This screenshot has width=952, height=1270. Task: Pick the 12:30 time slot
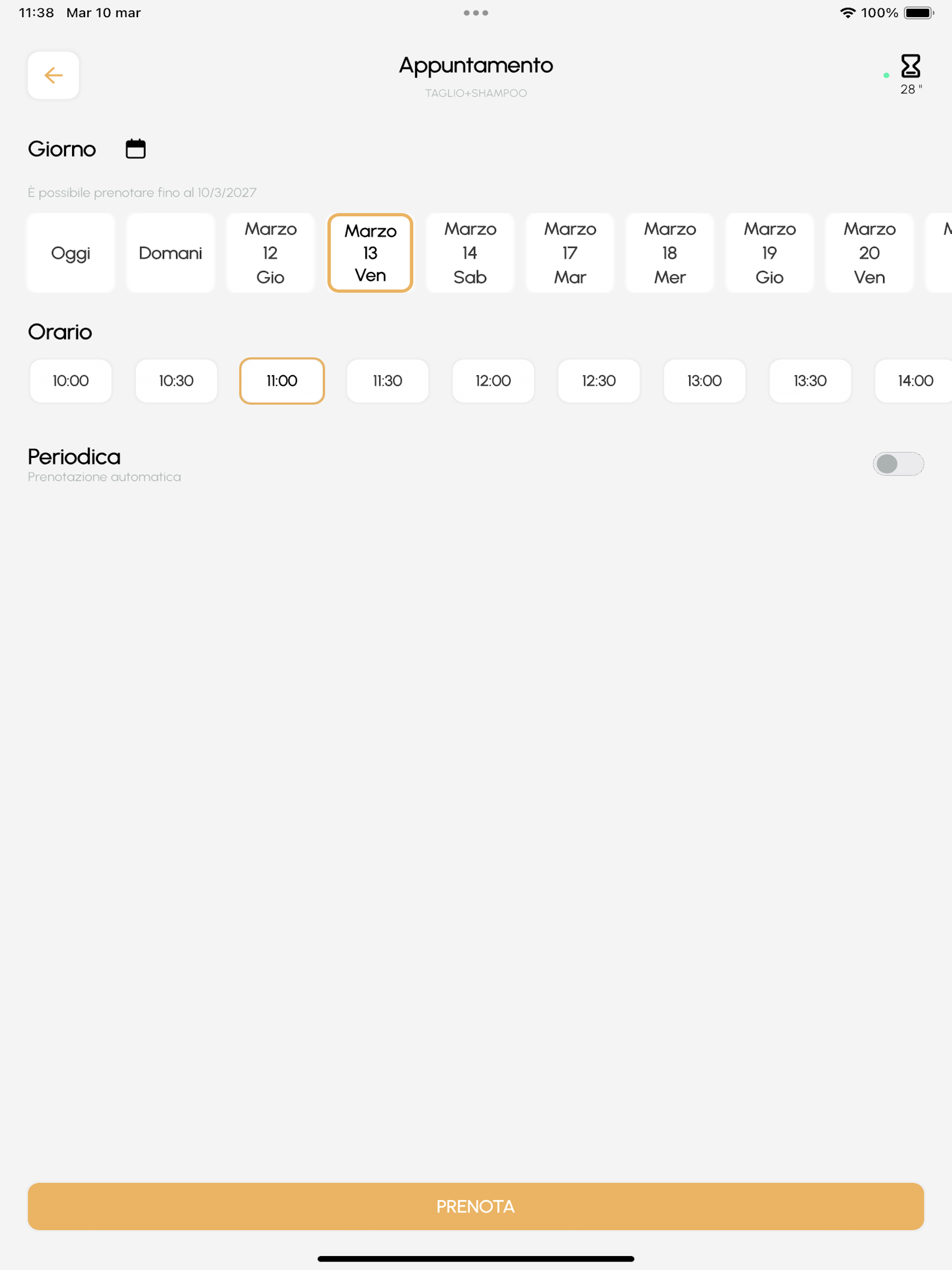click(x=599, y=381)
